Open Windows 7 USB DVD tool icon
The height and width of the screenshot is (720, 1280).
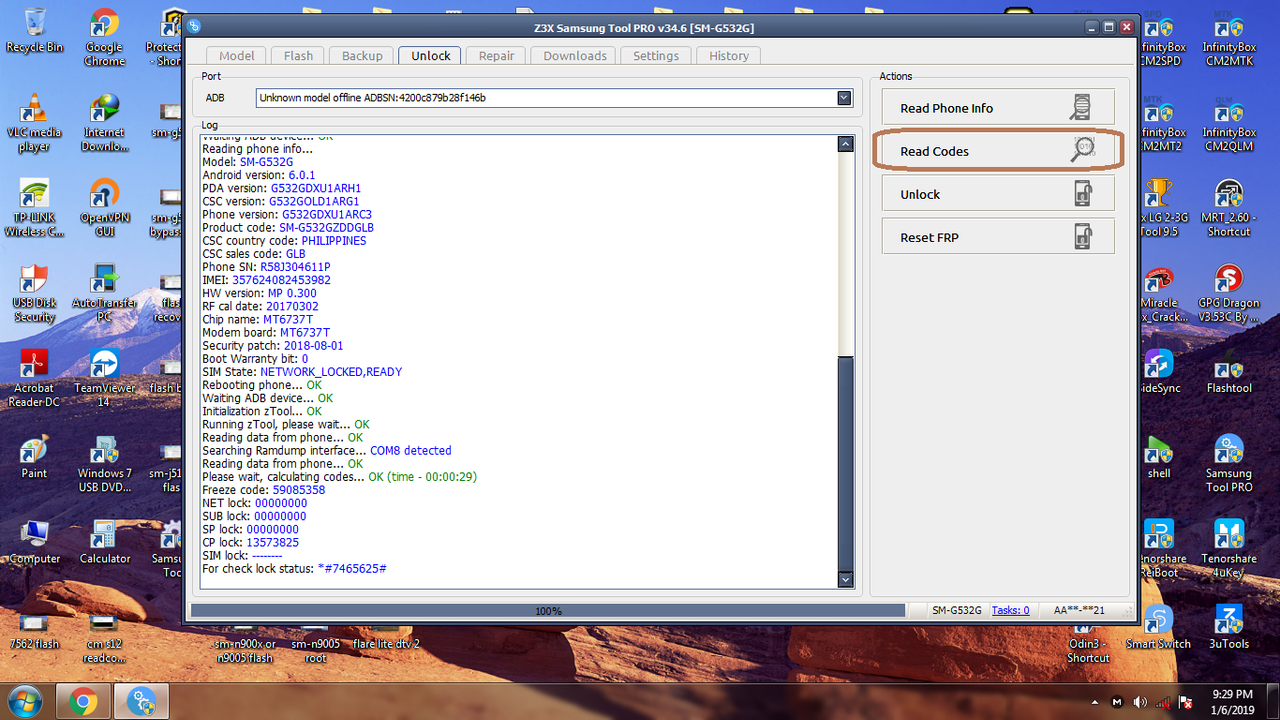tap(104, 464)
